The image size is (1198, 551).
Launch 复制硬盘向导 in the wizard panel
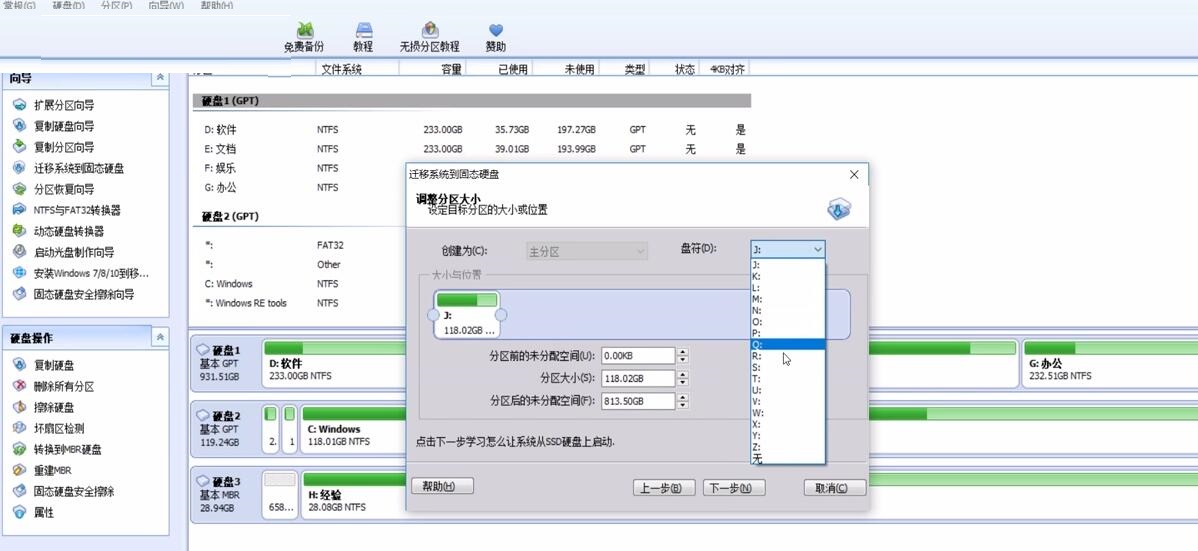[x=63, y=126]
